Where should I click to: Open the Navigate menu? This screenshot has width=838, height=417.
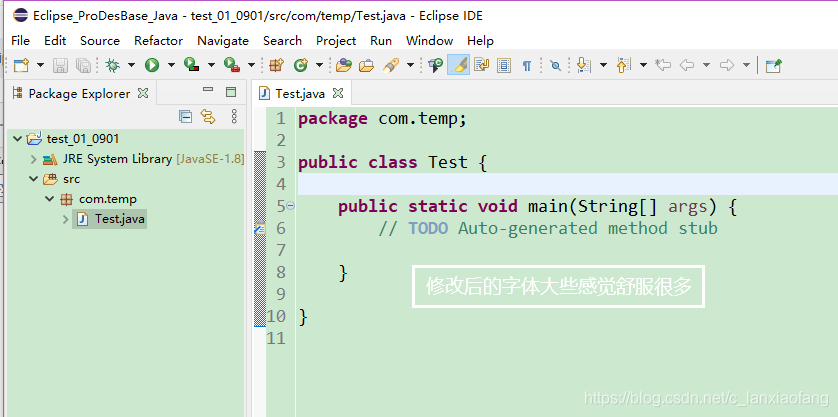(223, 41)
